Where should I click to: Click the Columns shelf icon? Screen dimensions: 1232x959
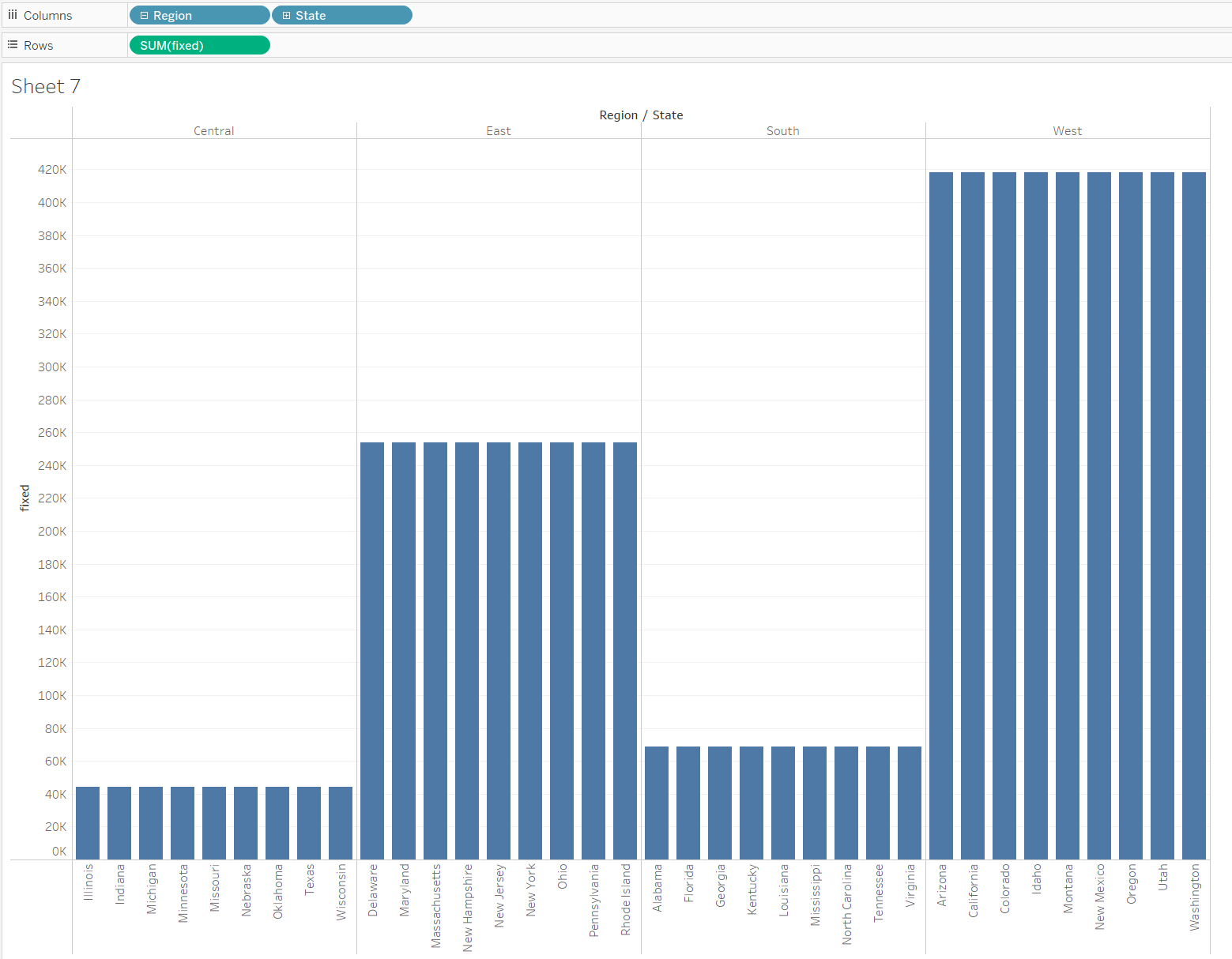pyautogui.click(x=13, y=15)
